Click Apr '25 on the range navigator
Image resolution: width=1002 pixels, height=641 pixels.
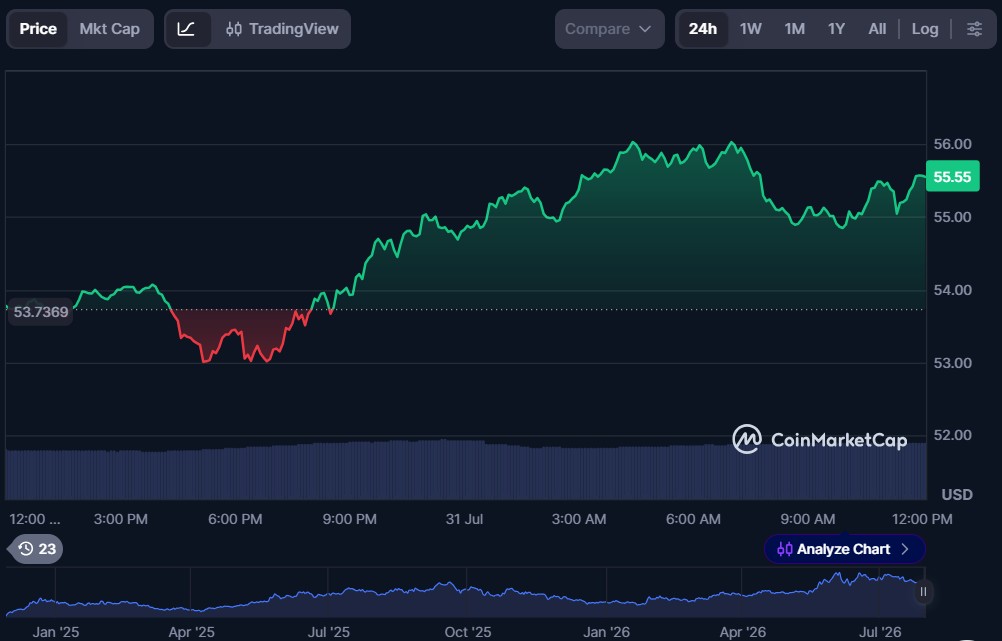pos(192,632)
